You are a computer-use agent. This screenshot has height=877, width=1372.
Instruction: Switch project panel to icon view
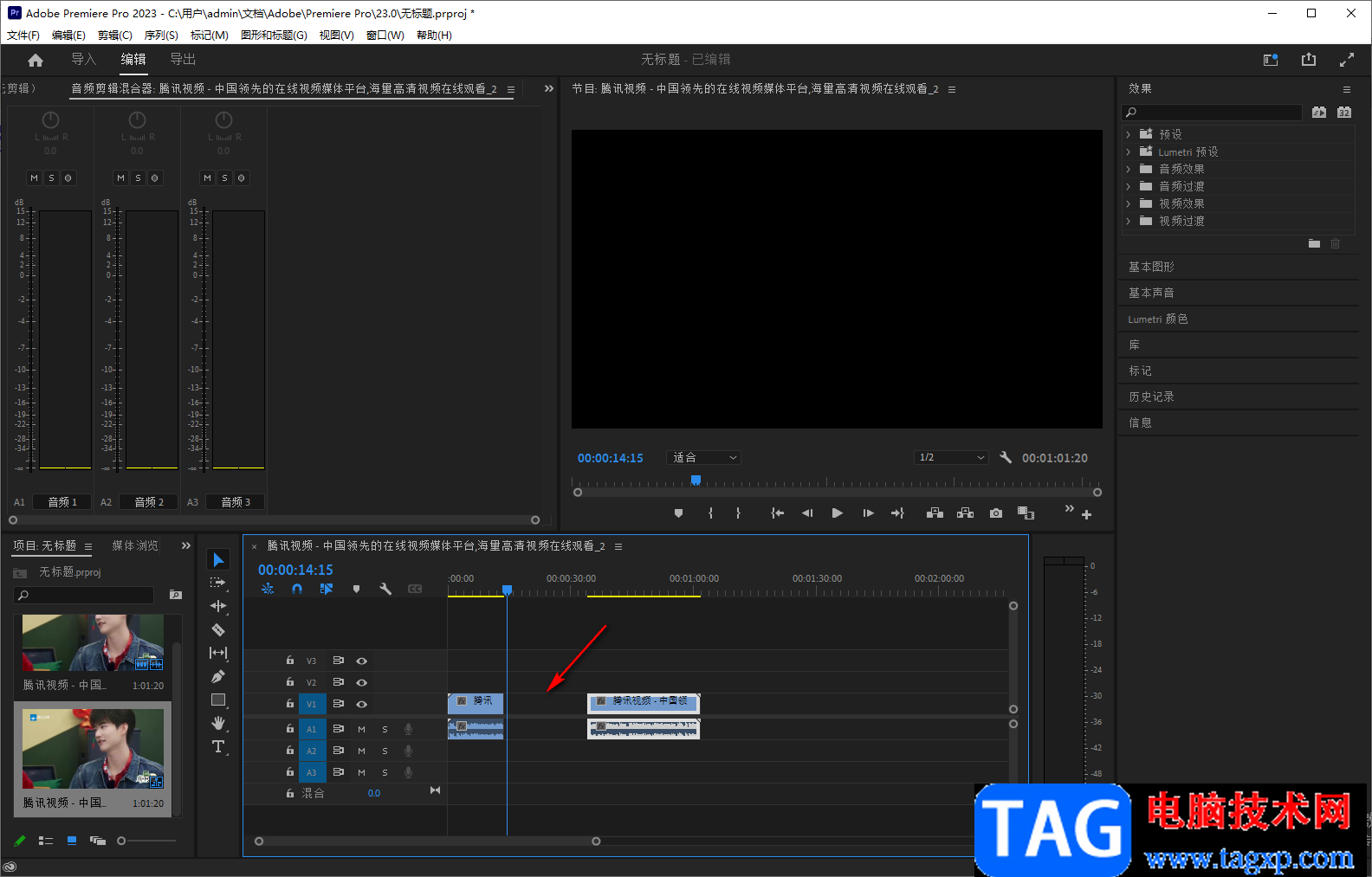point(72,841)
